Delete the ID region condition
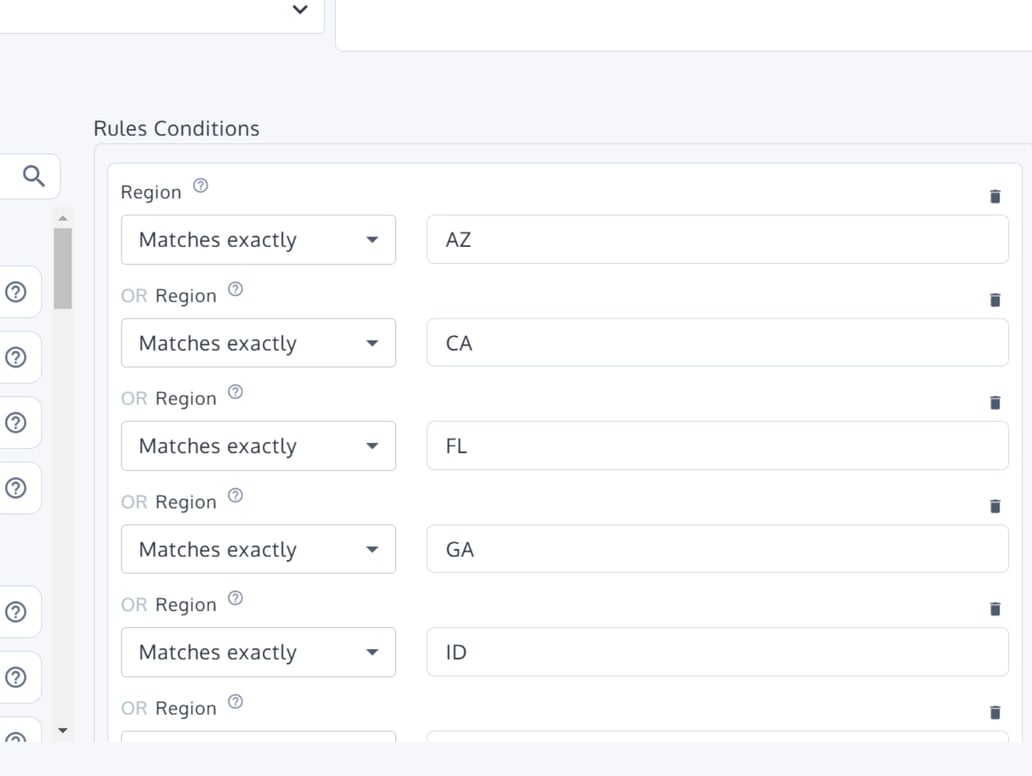1032x776 pixels. click(x=995, y=608)
